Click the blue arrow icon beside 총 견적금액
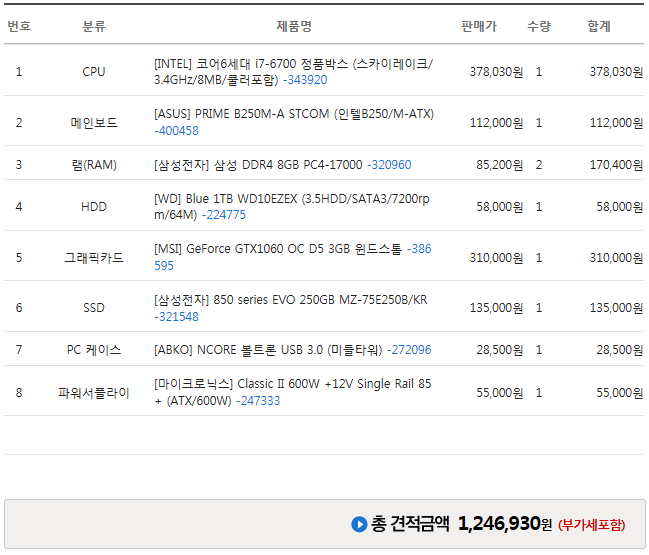This screenshot has height=555, width=649. 359,524
